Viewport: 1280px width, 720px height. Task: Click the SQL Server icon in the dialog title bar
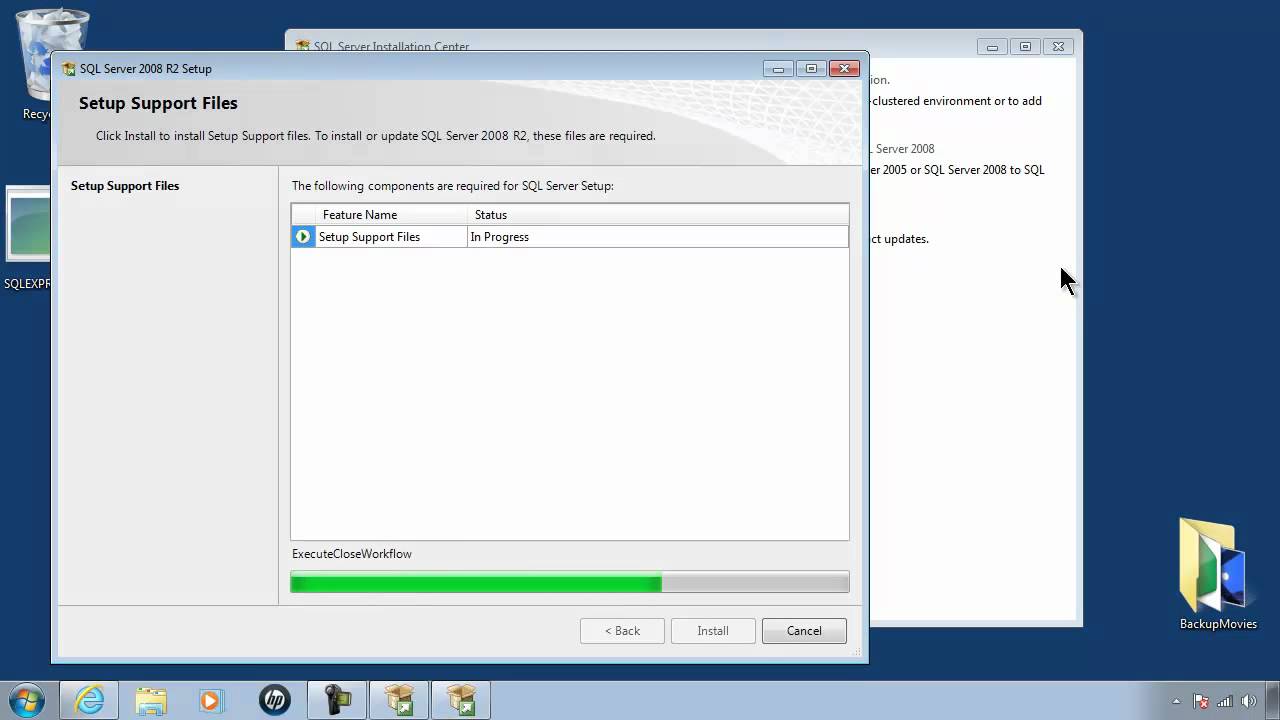coord(68,68)
